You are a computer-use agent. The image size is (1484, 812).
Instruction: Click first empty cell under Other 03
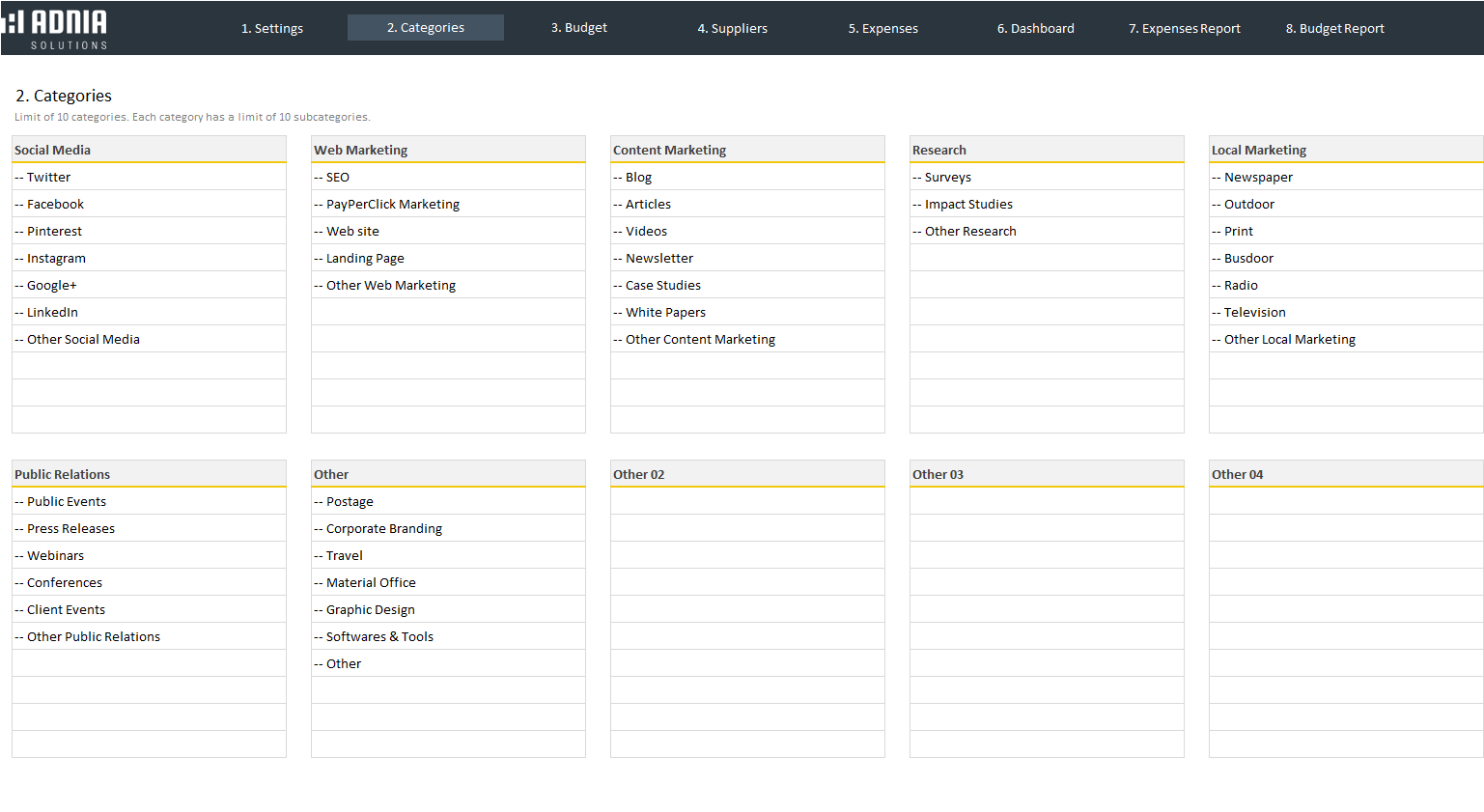click(1047, 501)
